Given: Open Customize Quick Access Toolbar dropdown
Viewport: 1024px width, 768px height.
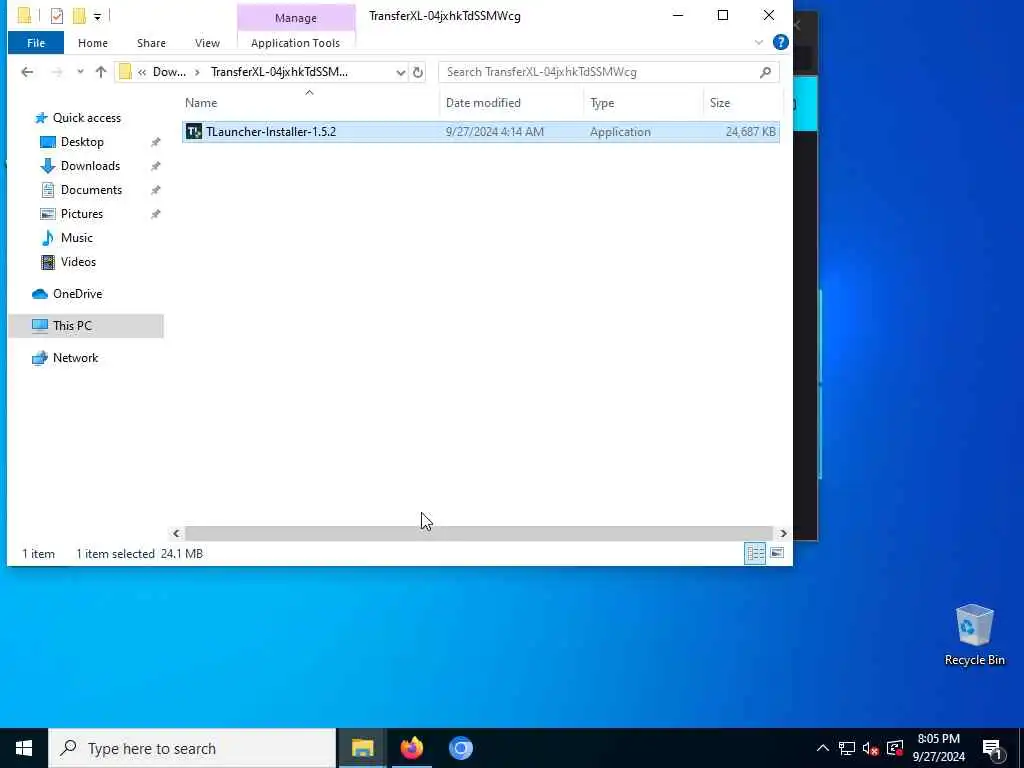Looking at the screenshot, I should click(x=97, y=16).
